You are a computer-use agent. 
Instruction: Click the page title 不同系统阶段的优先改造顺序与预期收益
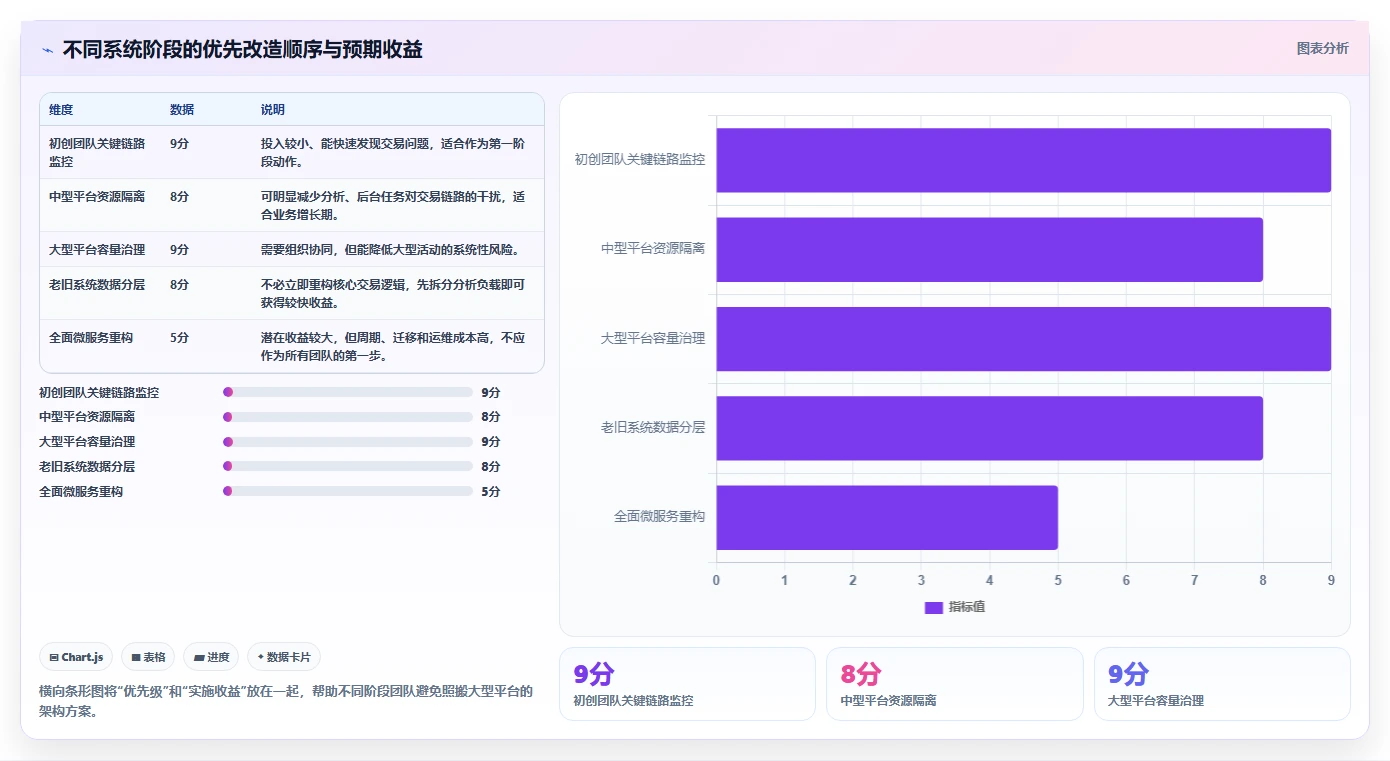(243, 49)
